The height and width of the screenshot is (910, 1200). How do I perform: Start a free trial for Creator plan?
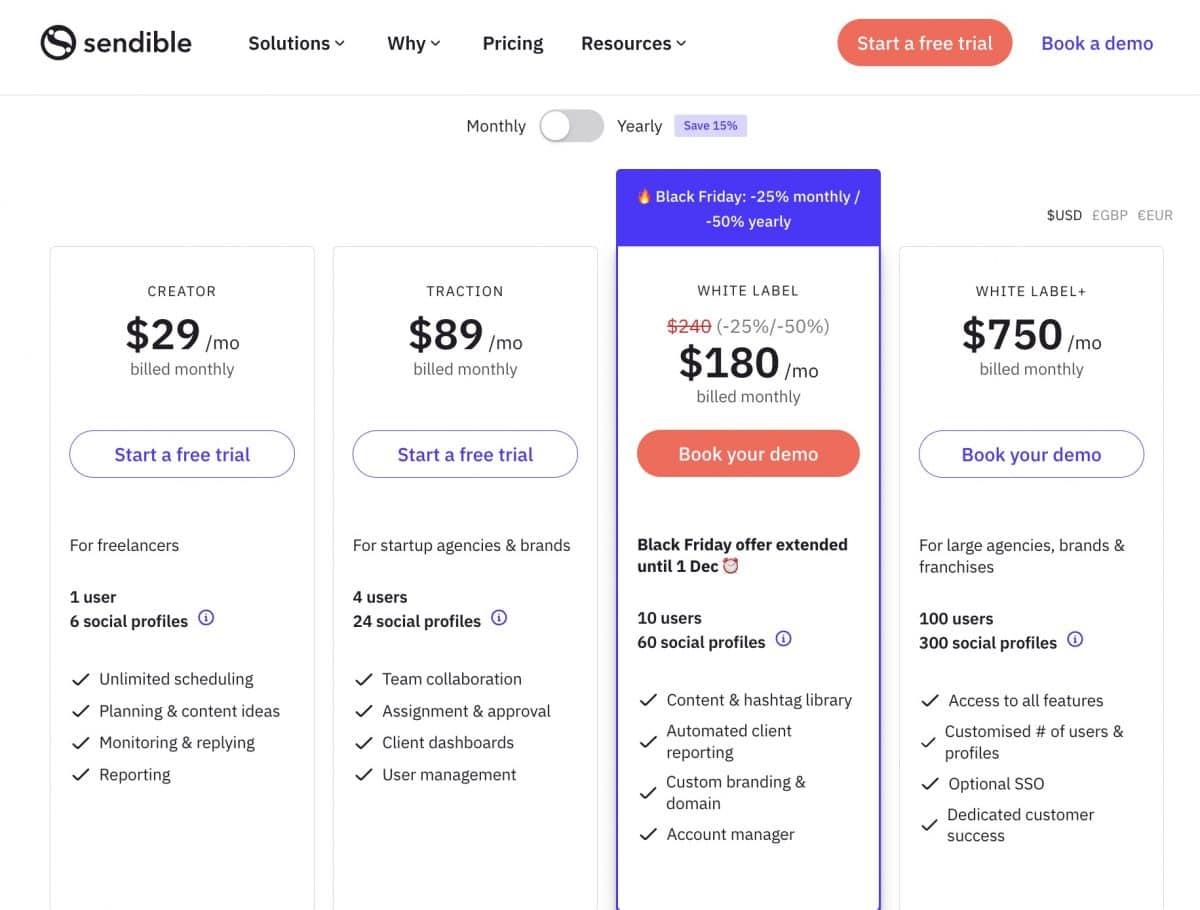pos(182,454)
